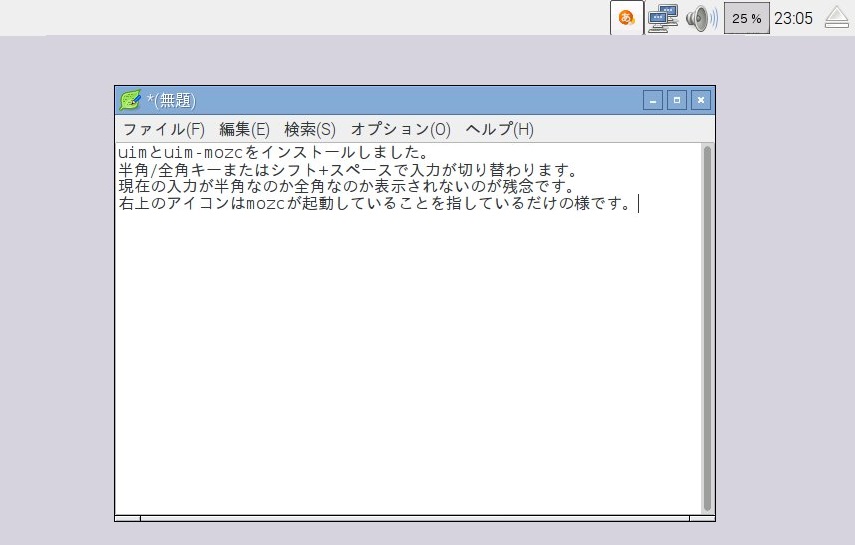Screen dimensions: 855x545
Task: Open the 検索(S) menu
Action: tap(310, 129)
